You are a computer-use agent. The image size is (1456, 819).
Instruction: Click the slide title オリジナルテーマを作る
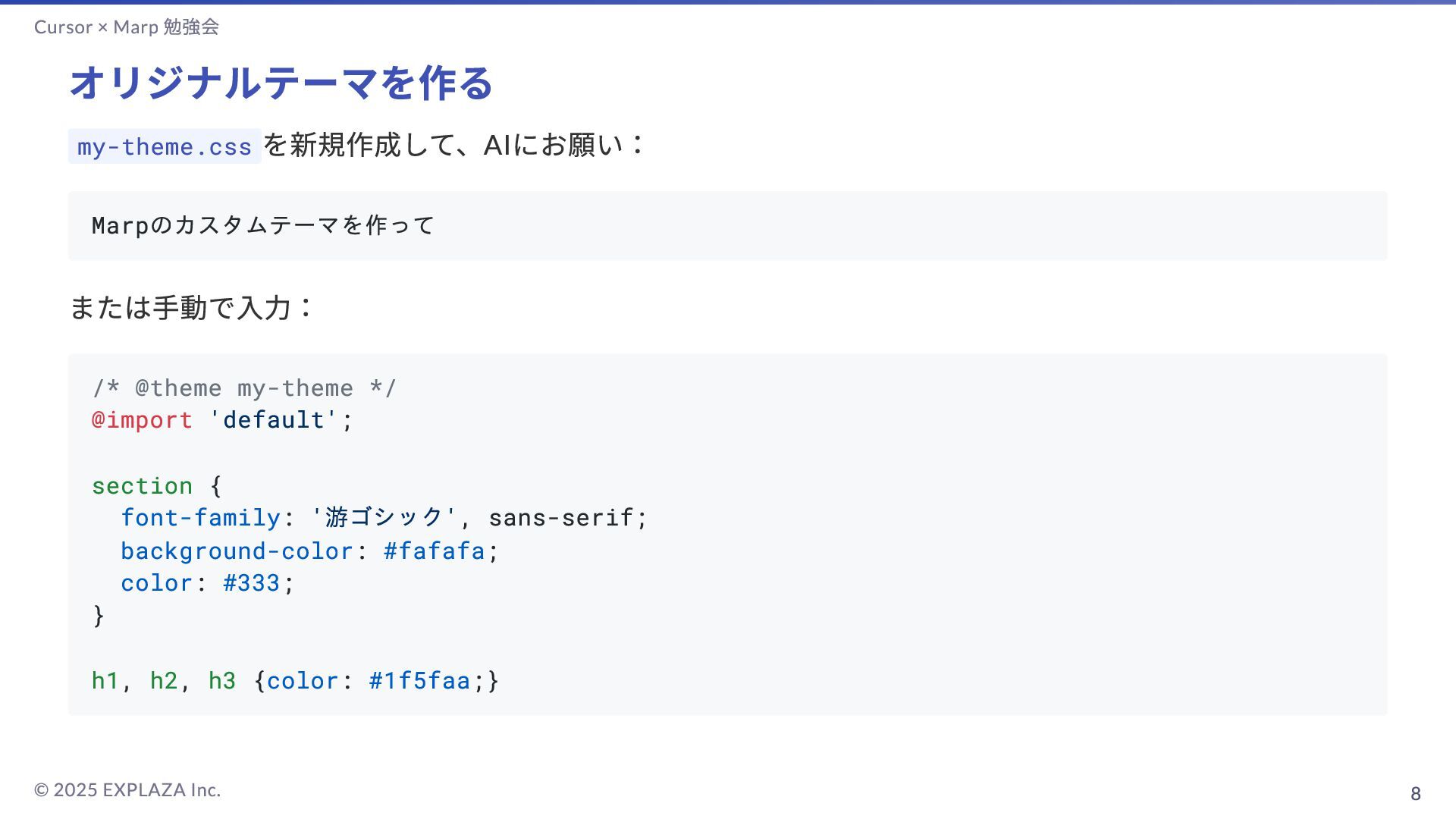[281, 83]
